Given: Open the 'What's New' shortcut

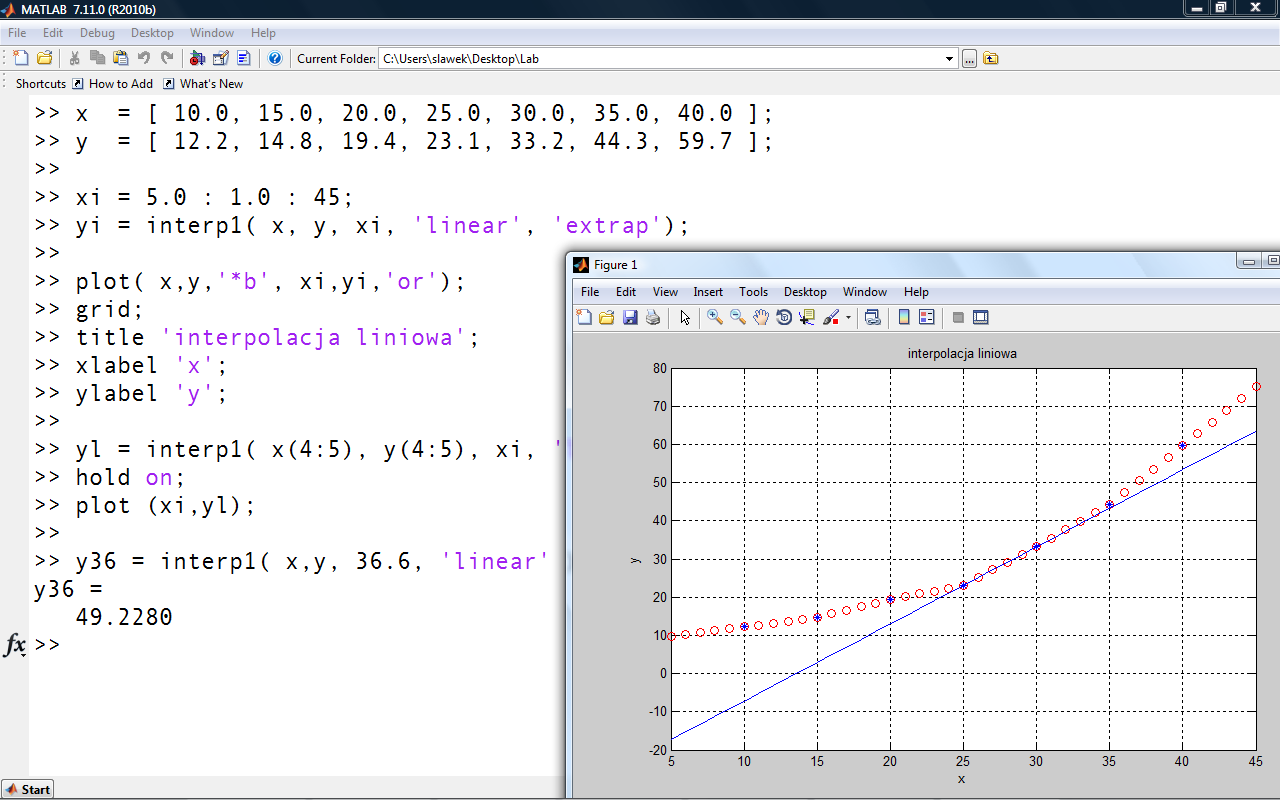Looking at the screenshot, I should coord(203,84).
